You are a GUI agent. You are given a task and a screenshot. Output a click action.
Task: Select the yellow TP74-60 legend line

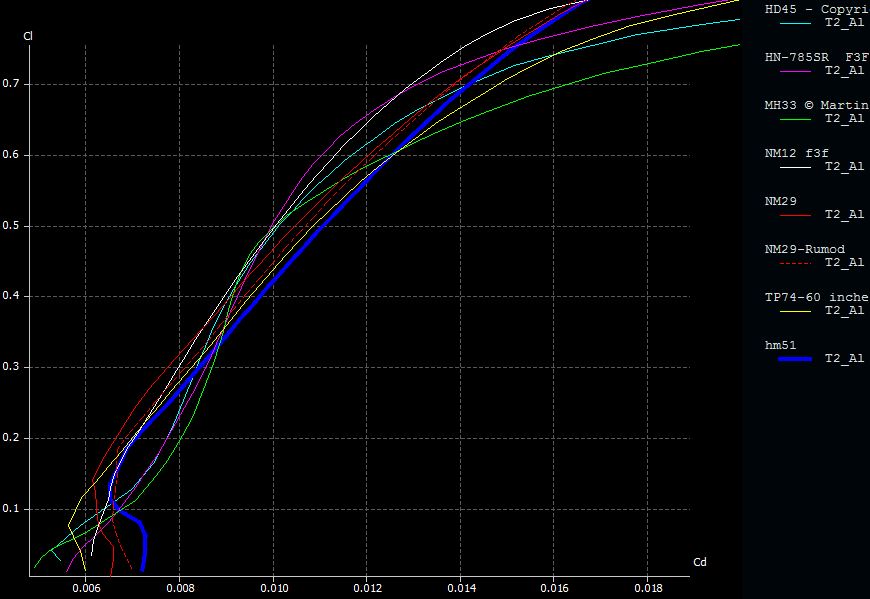click(794, 311)
